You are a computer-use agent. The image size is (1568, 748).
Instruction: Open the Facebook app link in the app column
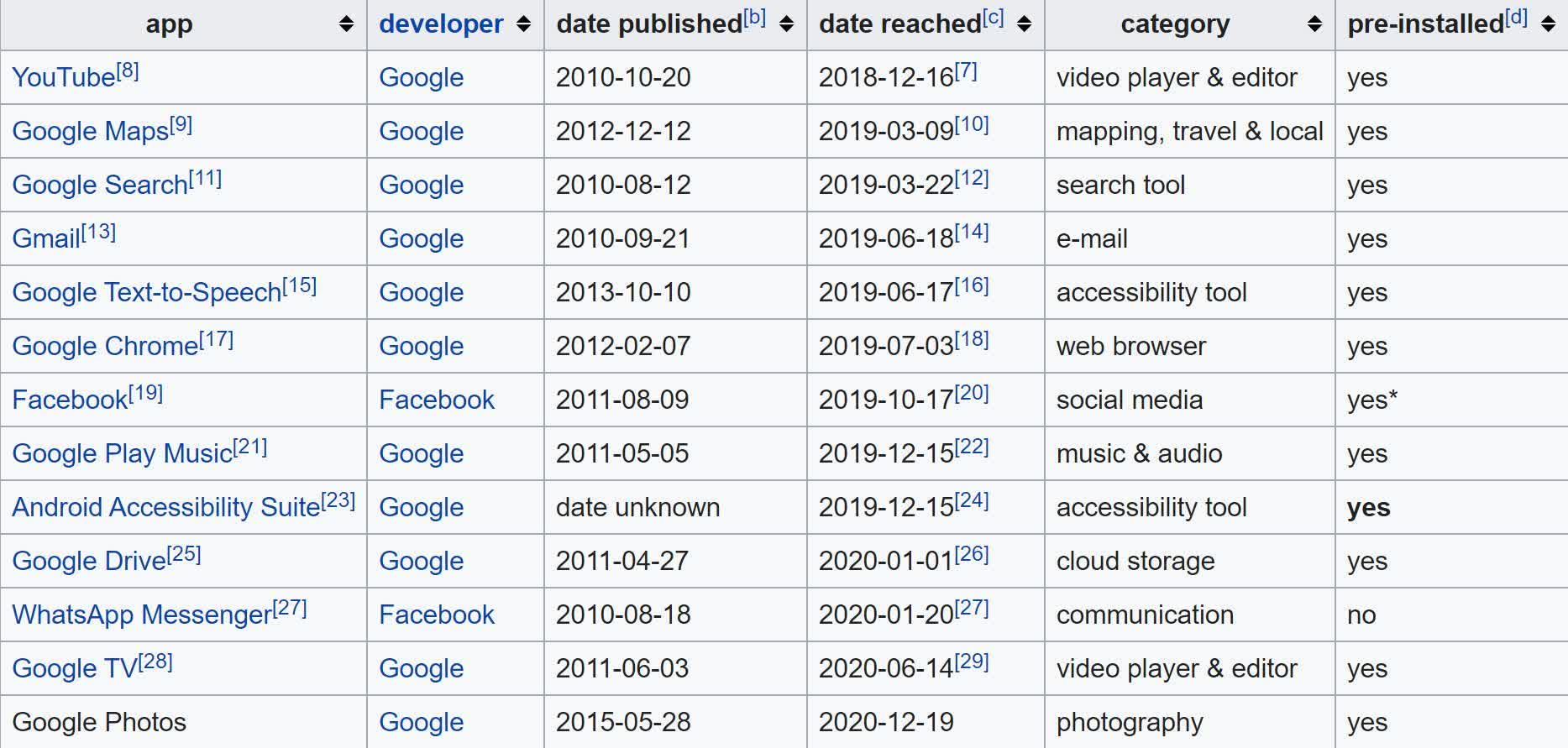(70, 400)
